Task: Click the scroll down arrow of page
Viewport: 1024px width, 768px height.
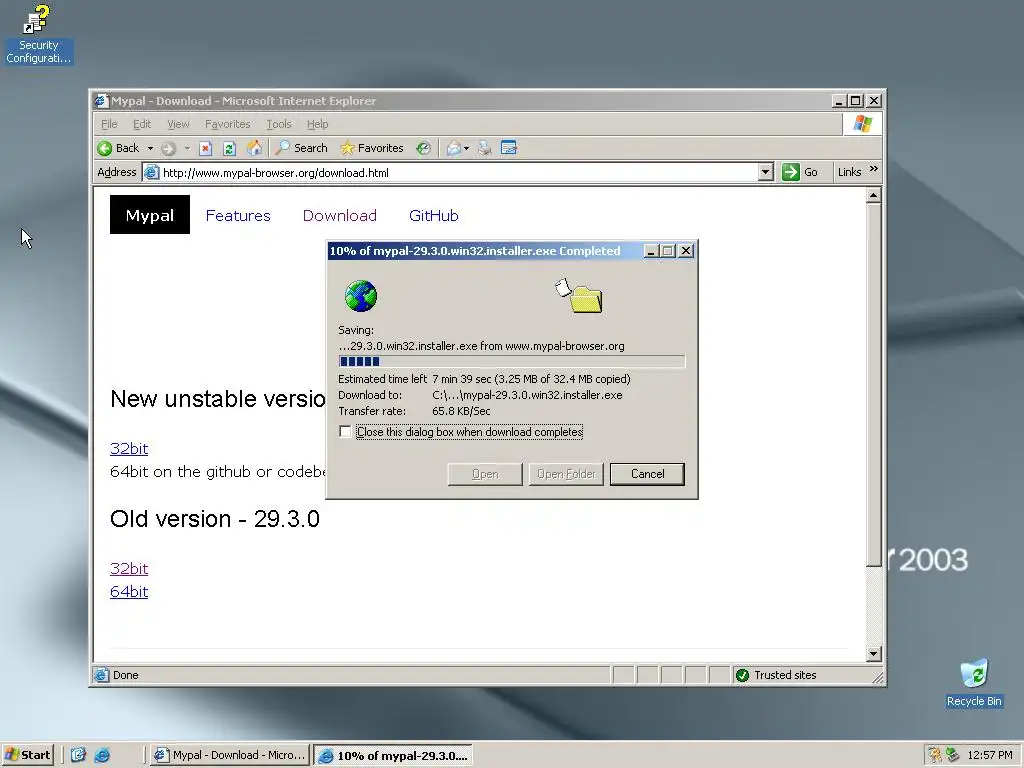Action: [873, 654]
